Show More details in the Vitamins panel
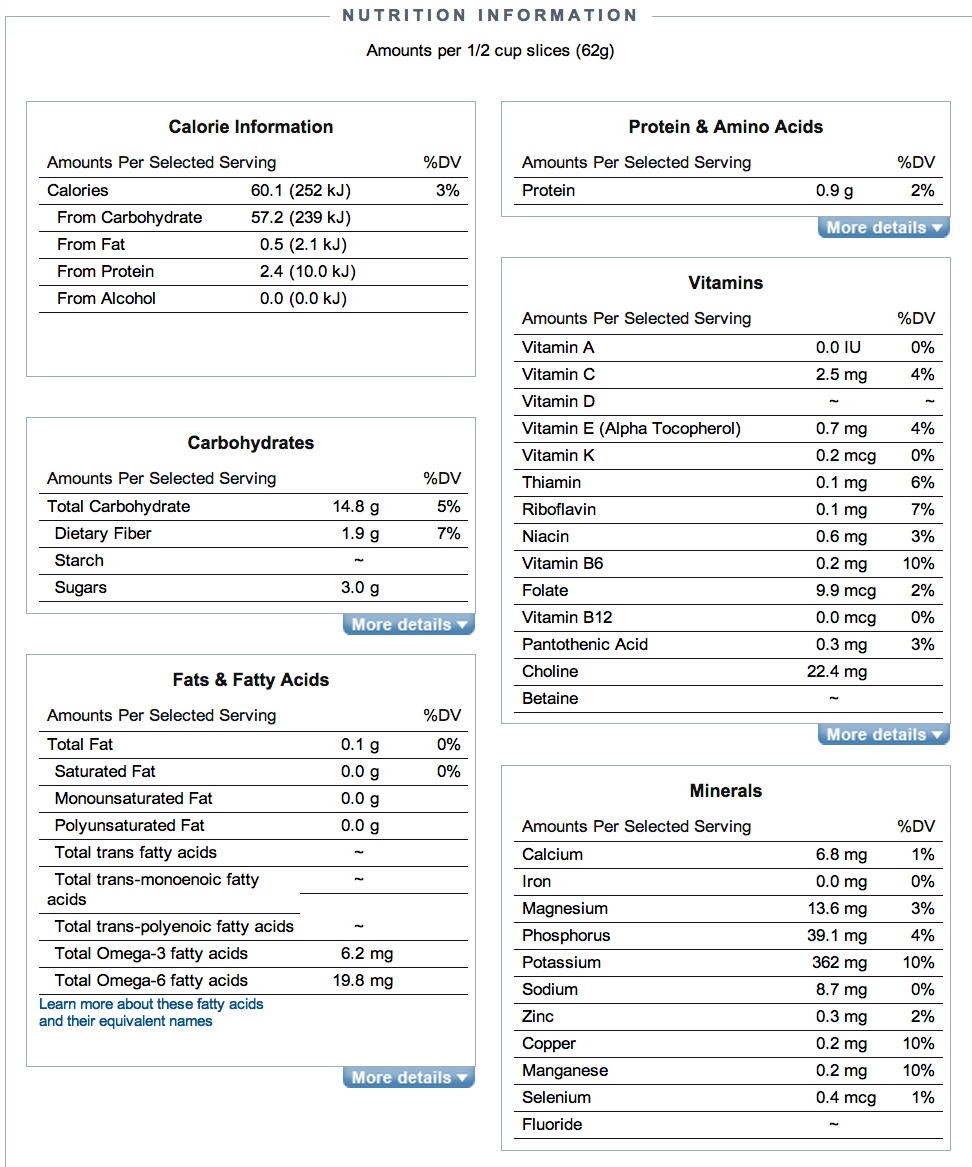Screen dimensions: 972x1167 click(884, 735)
